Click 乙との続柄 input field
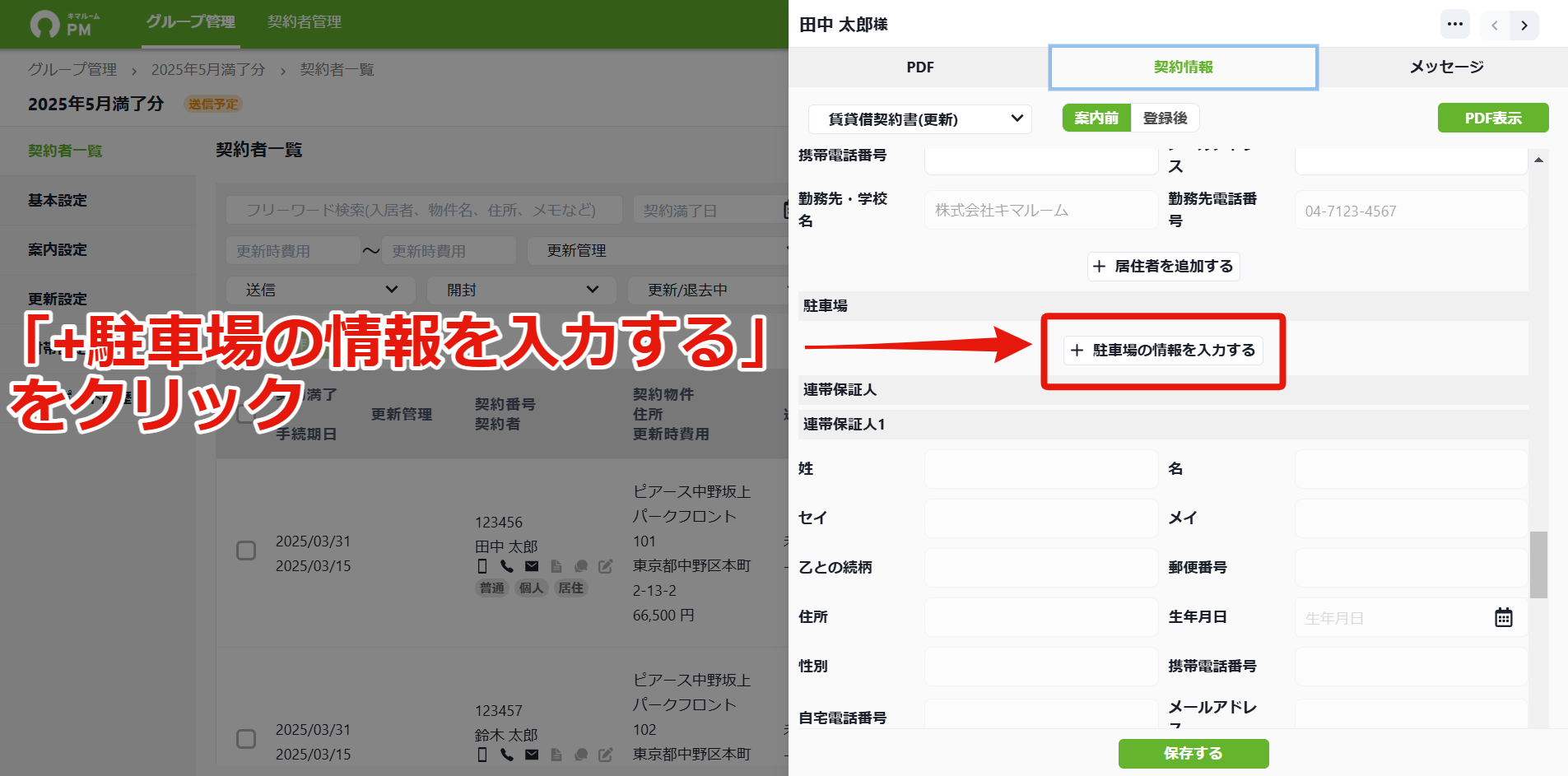 pyautogui.click(x=1041, y=568)
